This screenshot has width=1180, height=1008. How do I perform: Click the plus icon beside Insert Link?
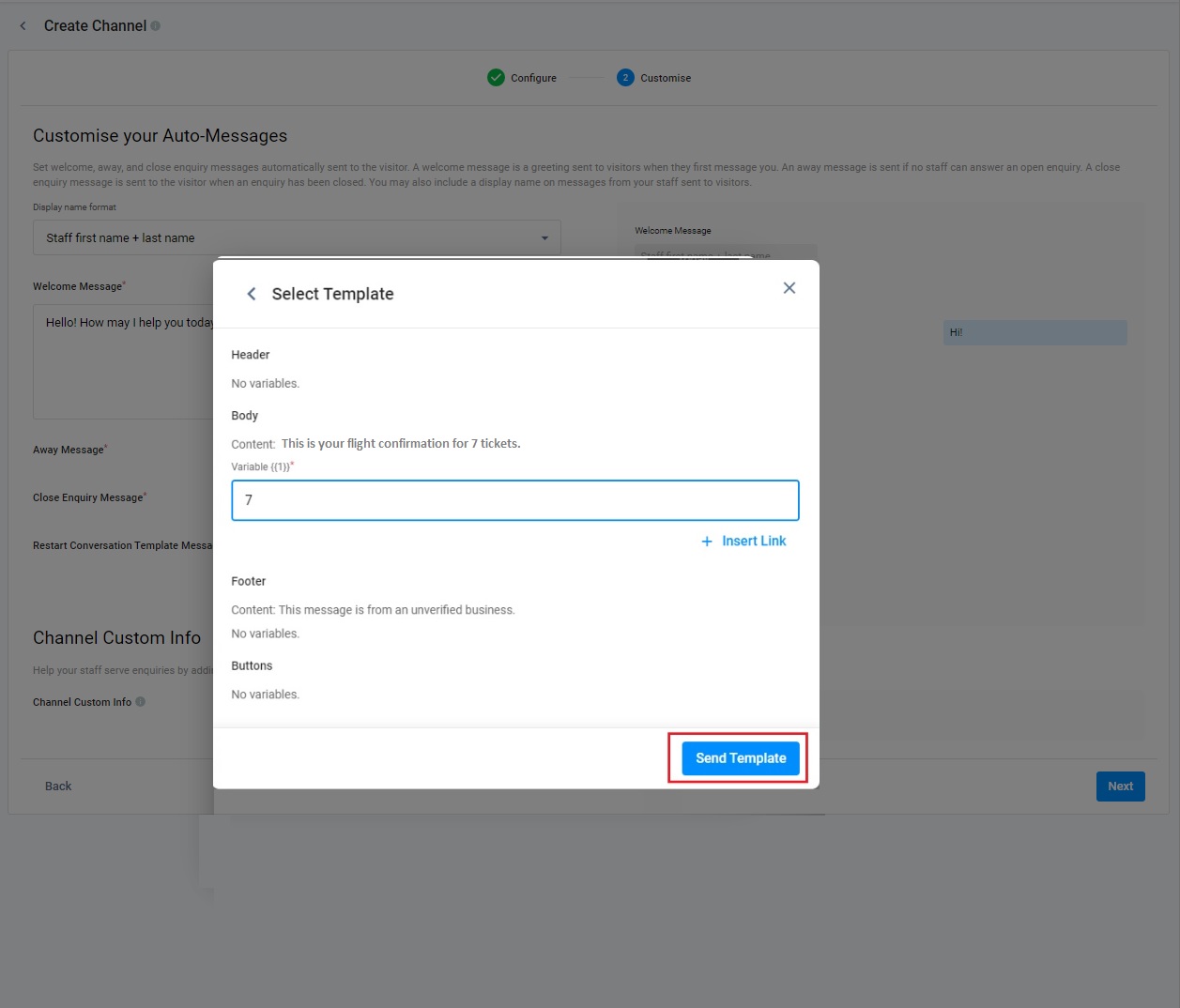click(x=707, y=542)
